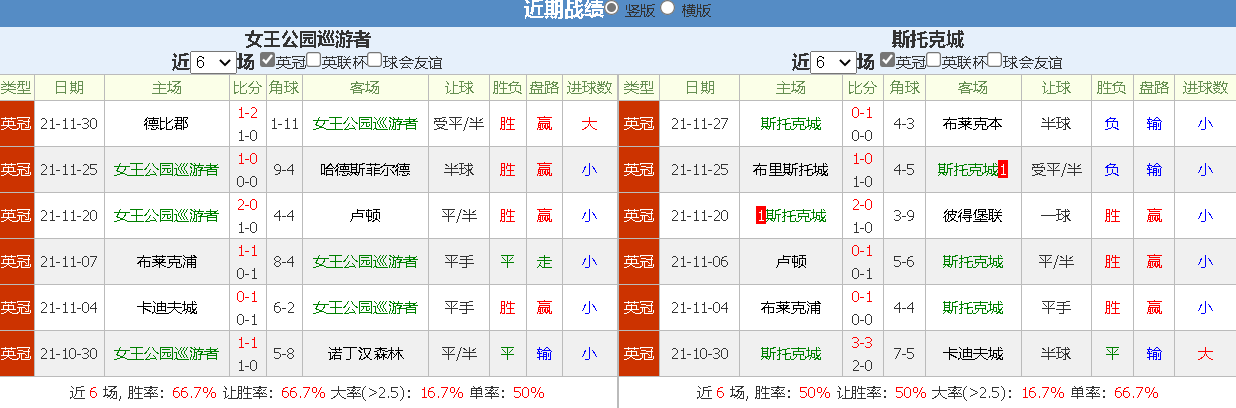Click the 3-3 score on 斯托克城's 21-10-30 row
Image resolution: width=1236 pixels, height=408 pixels.
click(x=862, y=343)
